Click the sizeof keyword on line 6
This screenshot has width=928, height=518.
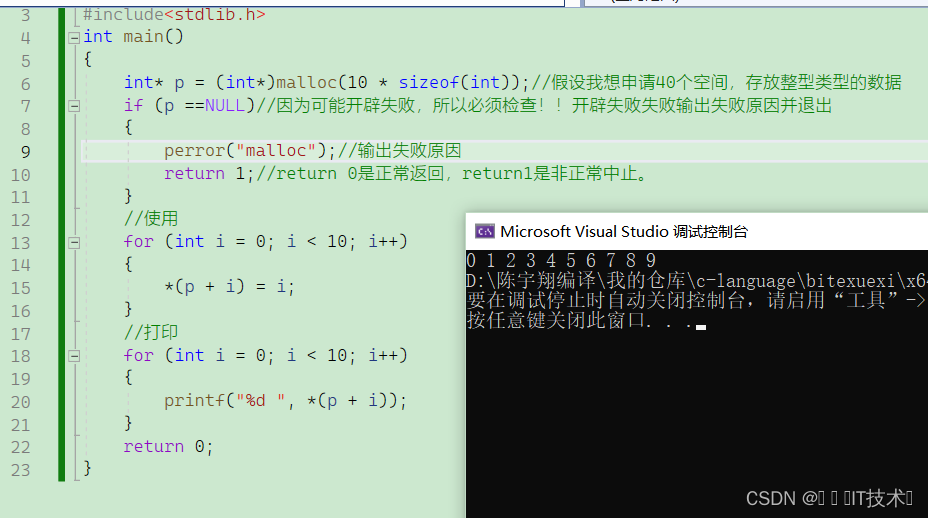428,82
